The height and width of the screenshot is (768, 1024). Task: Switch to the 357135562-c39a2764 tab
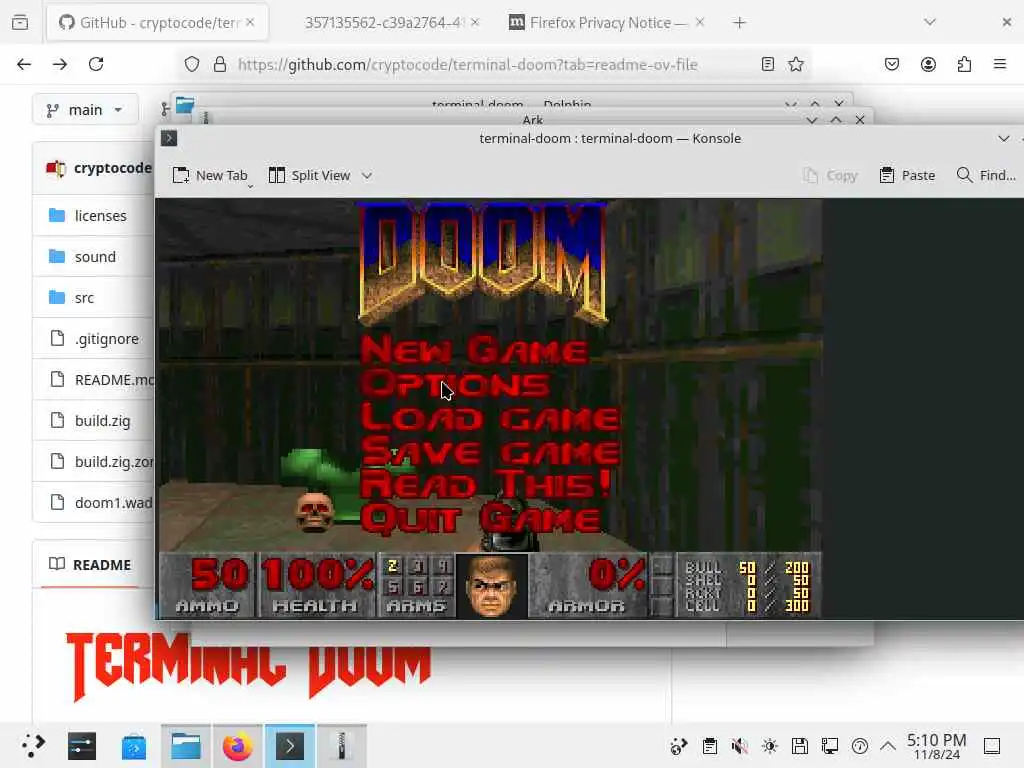pyautogui.click(x=384, y=23)
